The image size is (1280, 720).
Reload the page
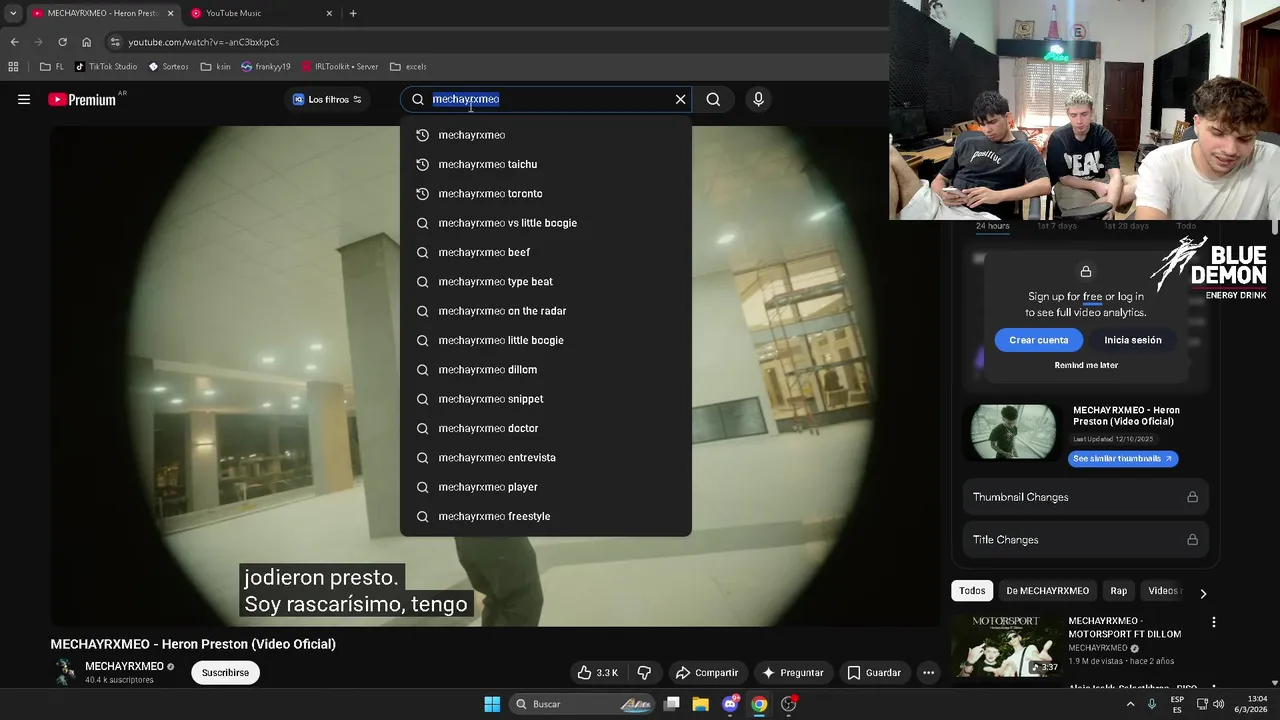[x=62, y=42]
